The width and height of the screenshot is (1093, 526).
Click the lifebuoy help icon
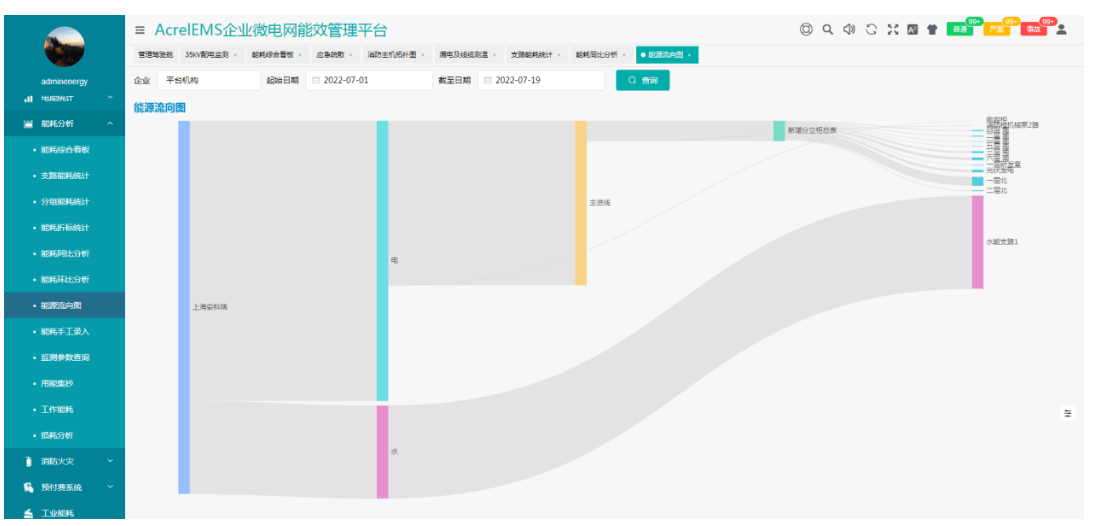[806, 29]
